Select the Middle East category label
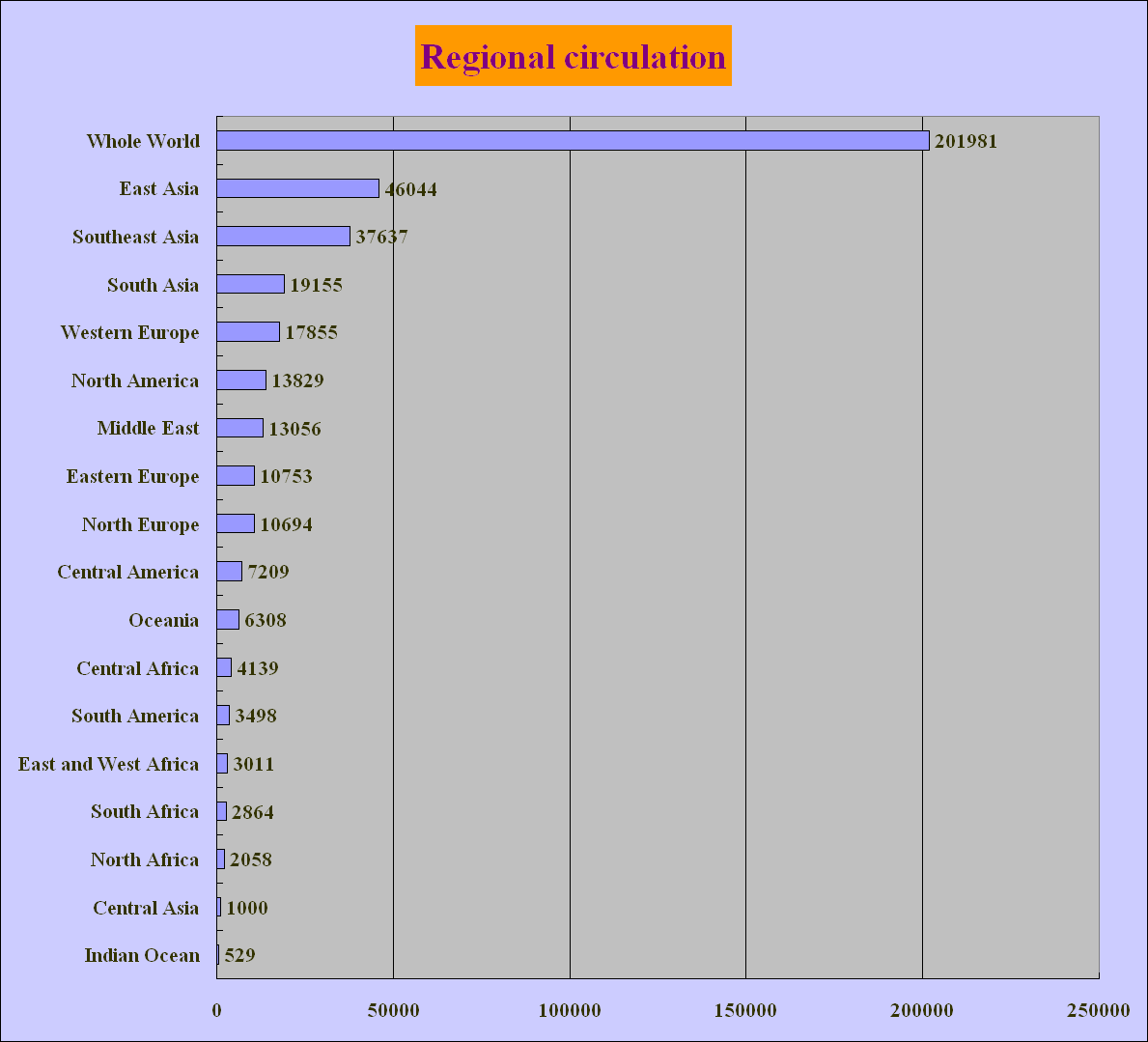This screenshot has height=1042, width=1148. 148,428
